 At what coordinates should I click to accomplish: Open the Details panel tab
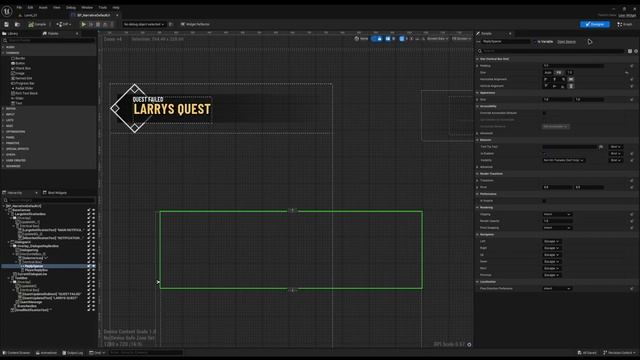point(486,33)
